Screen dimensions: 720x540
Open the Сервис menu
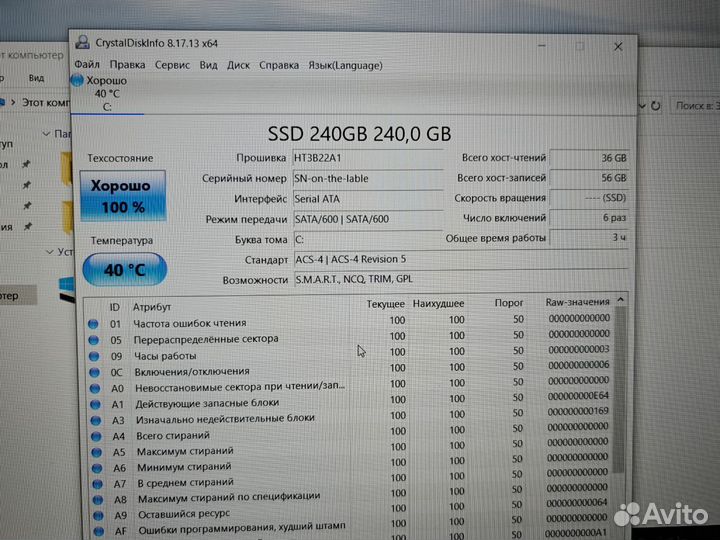tap(172, 65)
